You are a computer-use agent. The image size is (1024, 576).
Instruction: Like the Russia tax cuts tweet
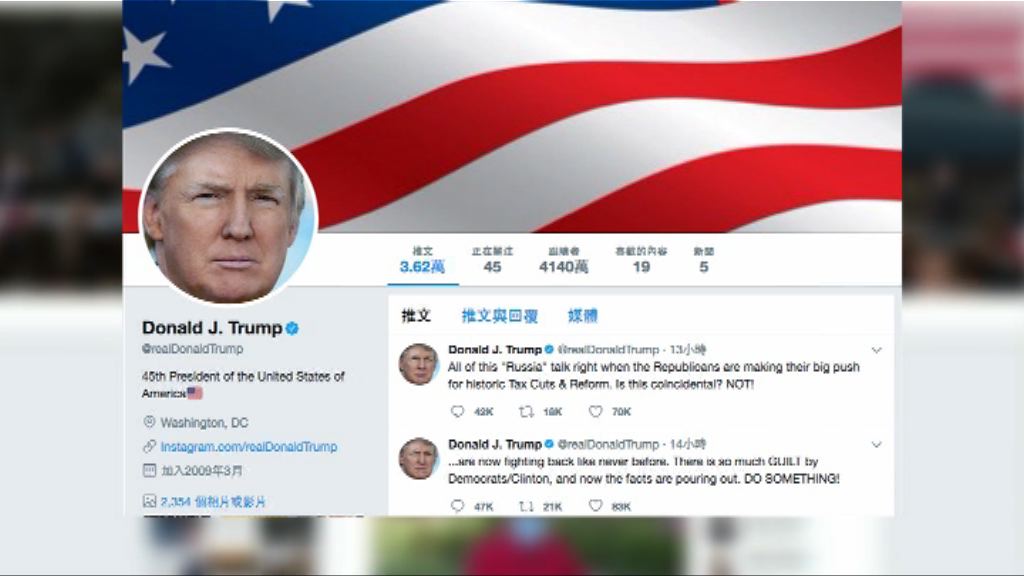point(596,411)
